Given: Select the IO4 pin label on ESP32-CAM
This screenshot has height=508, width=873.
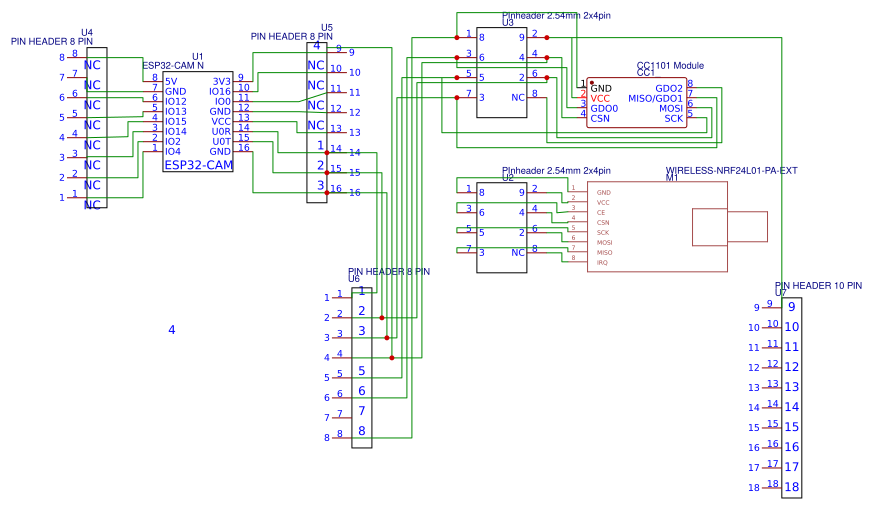Looking at the screenshot, I should [x=173, y=152].
